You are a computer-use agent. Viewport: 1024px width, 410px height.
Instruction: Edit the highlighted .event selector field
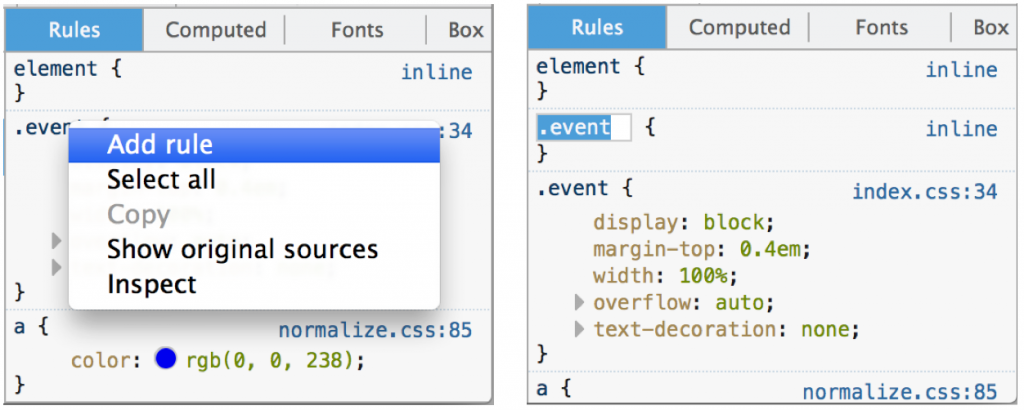(584, 127)
